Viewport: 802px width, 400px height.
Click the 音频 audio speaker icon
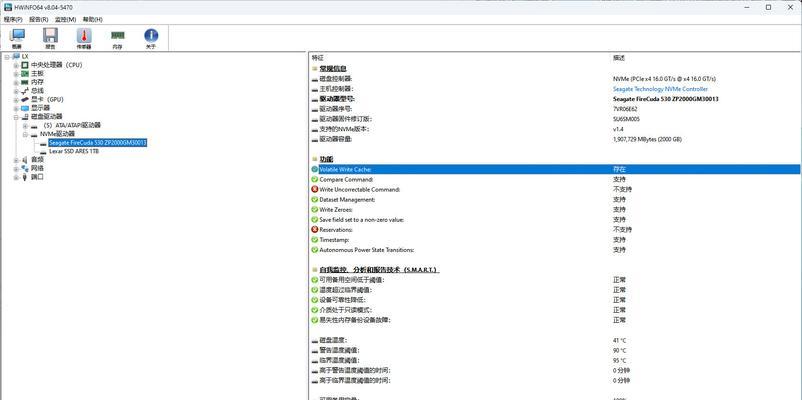coord(25,160)
